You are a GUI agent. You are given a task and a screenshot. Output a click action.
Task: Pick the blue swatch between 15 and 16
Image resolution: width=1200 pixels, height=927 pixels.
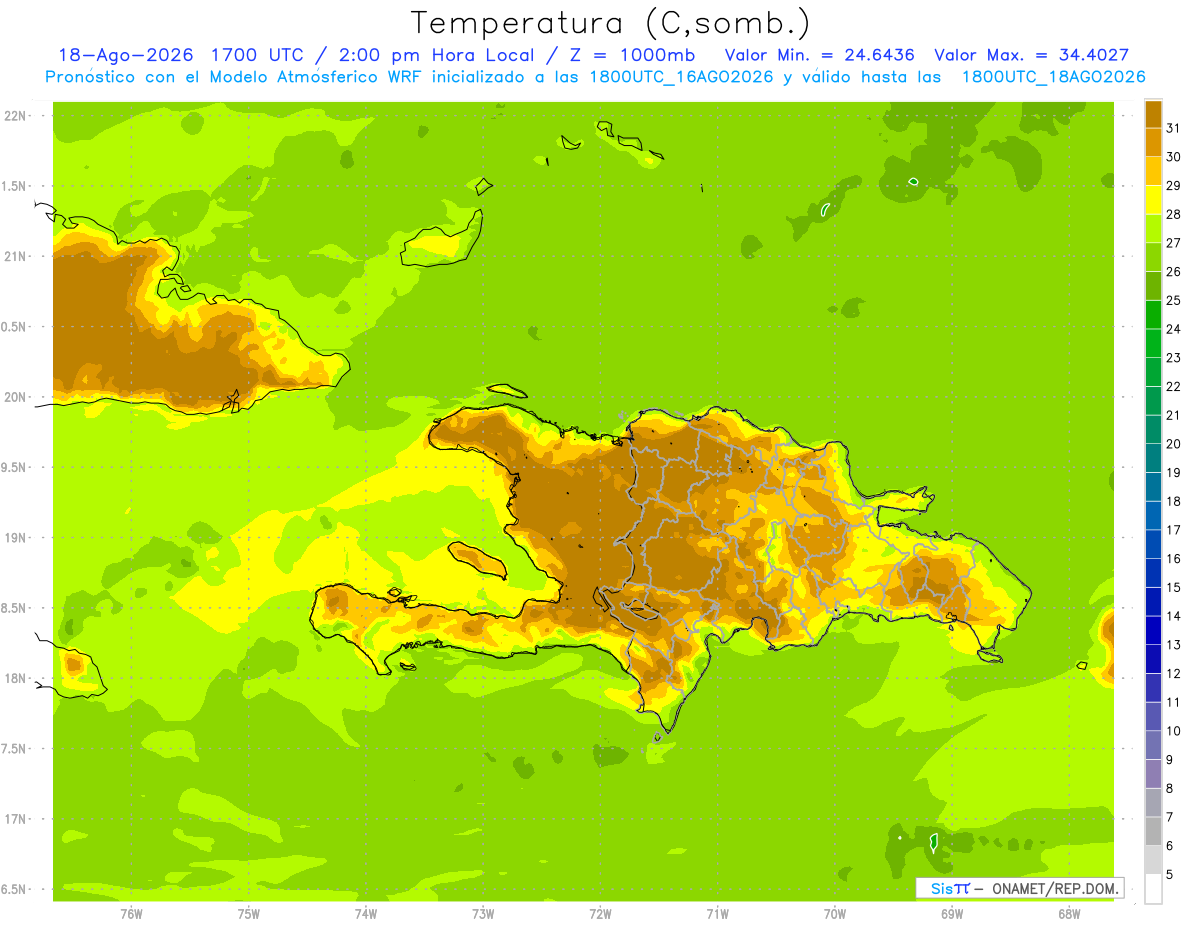(1153, 573)
